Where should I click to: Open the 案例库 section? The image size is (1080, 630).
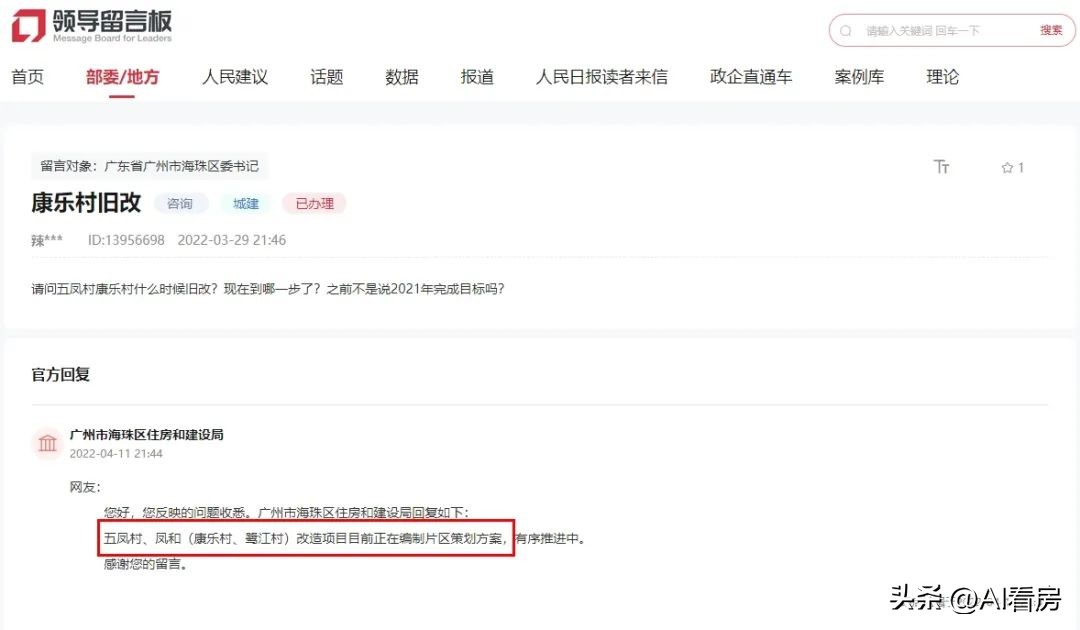pyautogui.click(x=859, y=77)
